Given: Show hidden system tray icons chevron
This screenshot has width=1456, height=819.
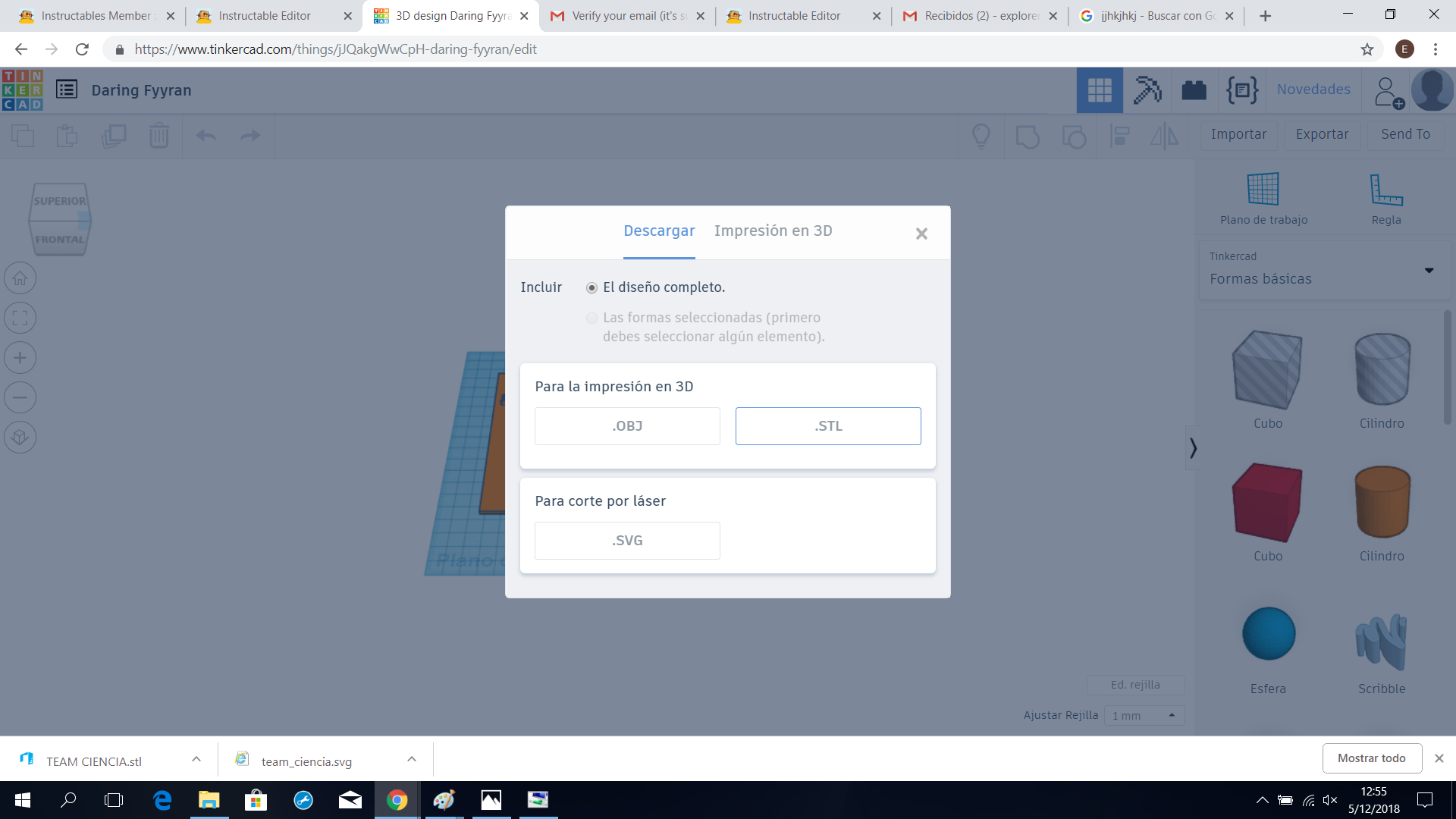Looking at the screenshot, I should (x=1262, y=800).
